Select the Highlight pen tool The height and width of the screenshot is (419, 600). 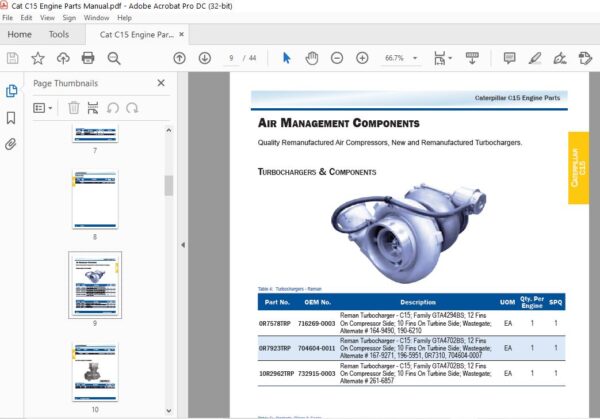point(535,58)
